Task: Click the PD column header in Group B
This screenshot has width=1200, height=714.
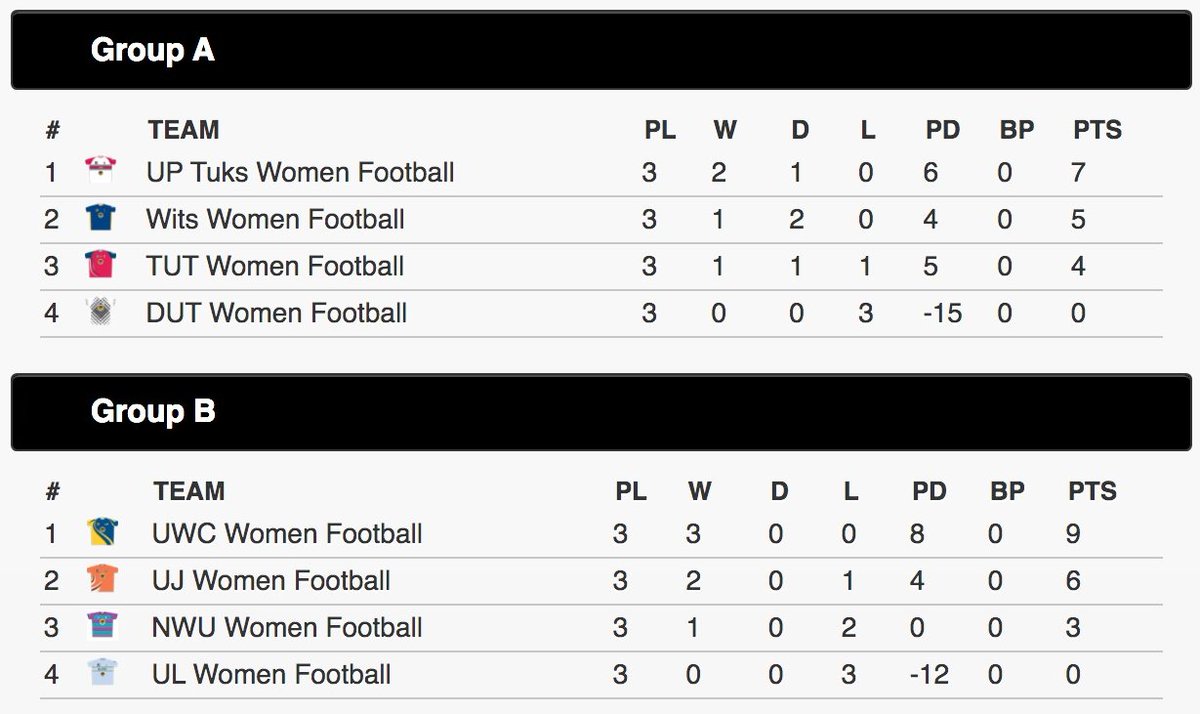Action: [x=929, y=491]
